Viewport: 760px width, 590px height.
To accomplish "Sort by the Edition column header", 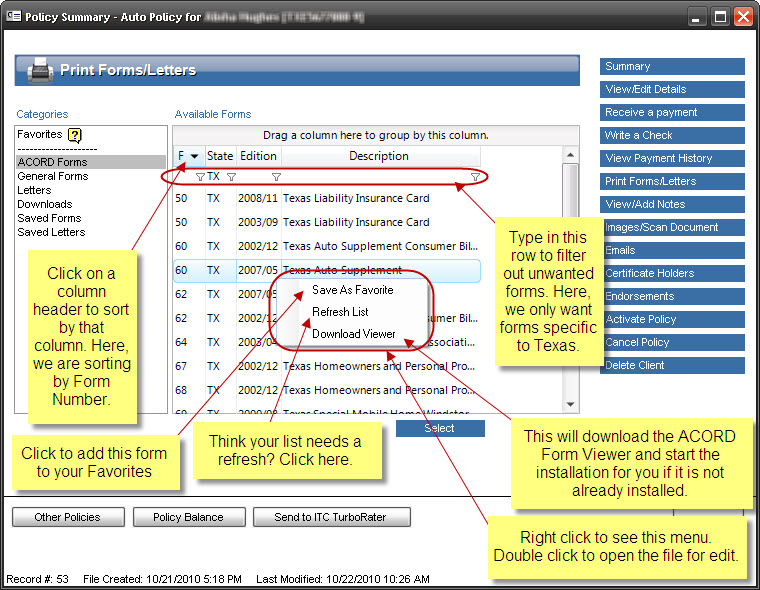I will [x=258, y=156].
